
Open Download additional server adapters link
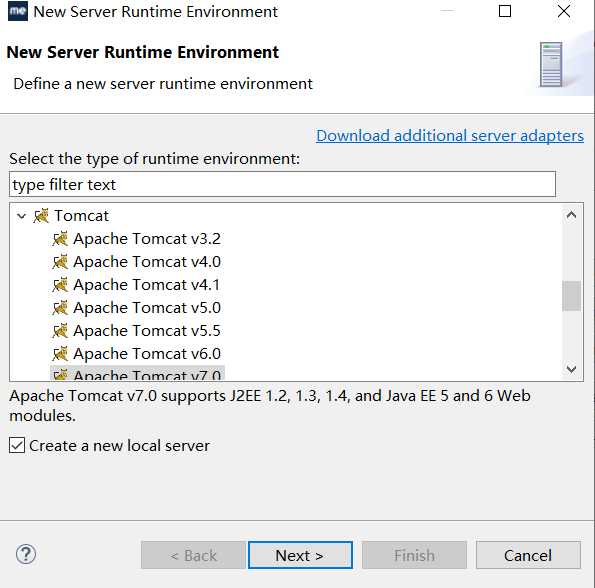pyautogui.click(x=450, y=136)
